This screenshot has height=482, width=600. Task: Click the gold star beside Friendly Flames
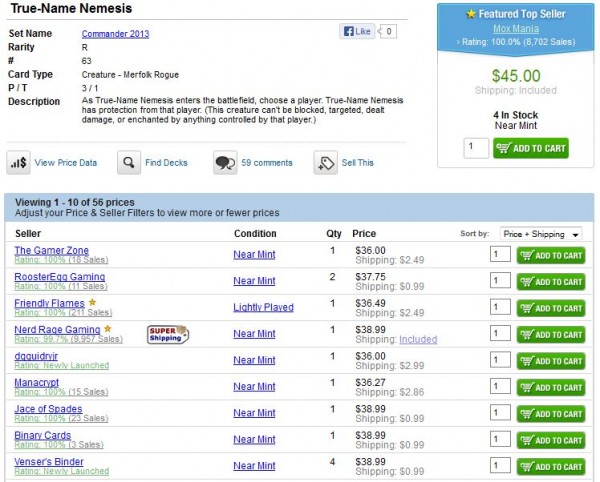coord(92,302)
